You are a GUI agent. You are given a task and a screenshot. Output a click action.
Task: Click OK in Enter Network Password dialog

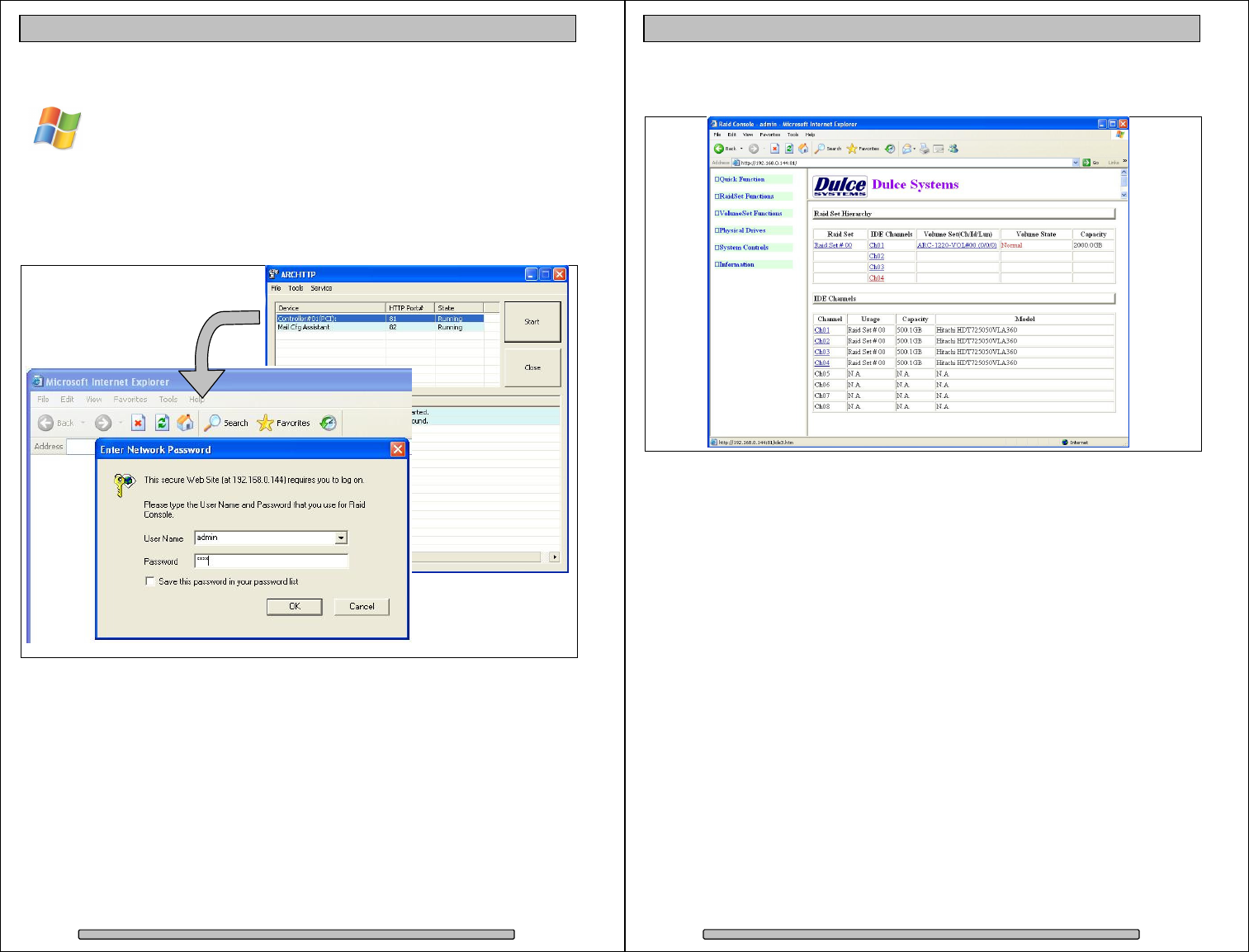pyautogui.click(x=294, y=607)
